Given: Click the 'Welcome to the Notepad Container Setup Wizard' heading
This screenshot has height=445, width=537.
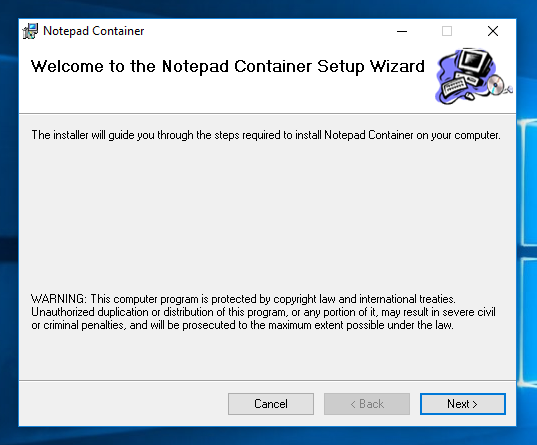Looking at the screenshot, I should pos(228,66).
